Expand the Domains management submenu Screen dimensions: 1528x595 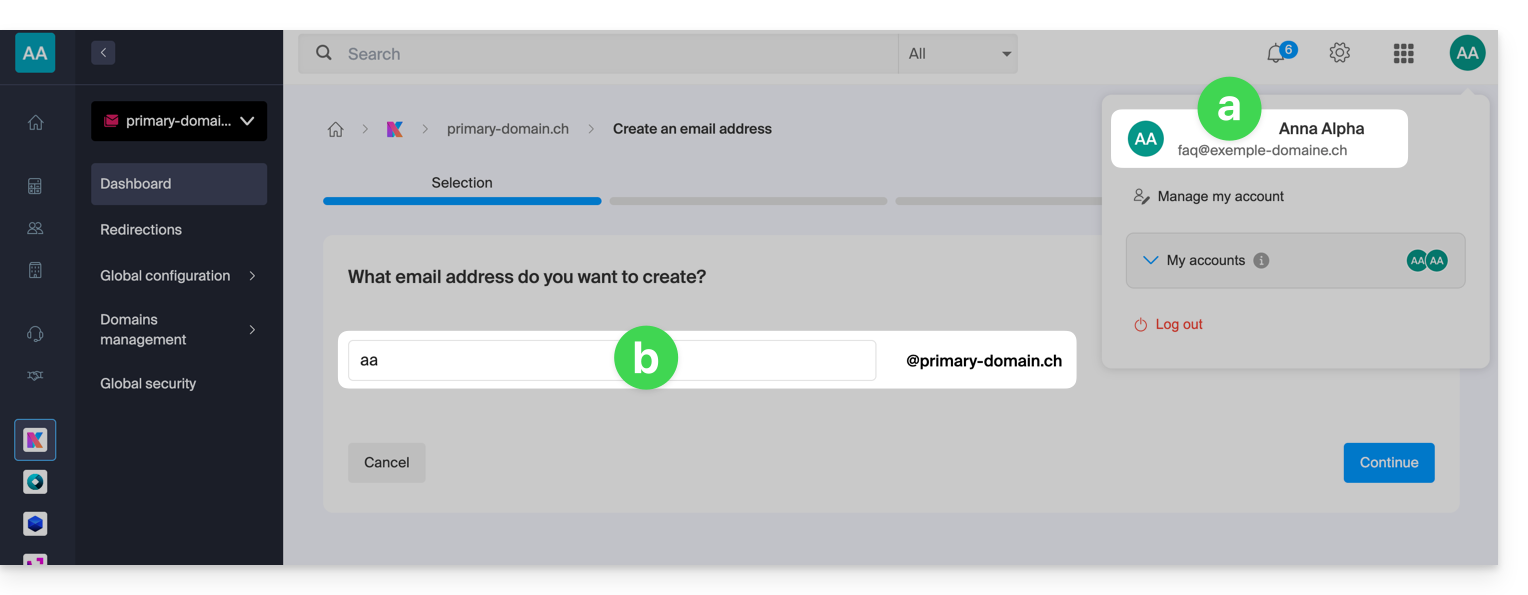click(179, 330)
